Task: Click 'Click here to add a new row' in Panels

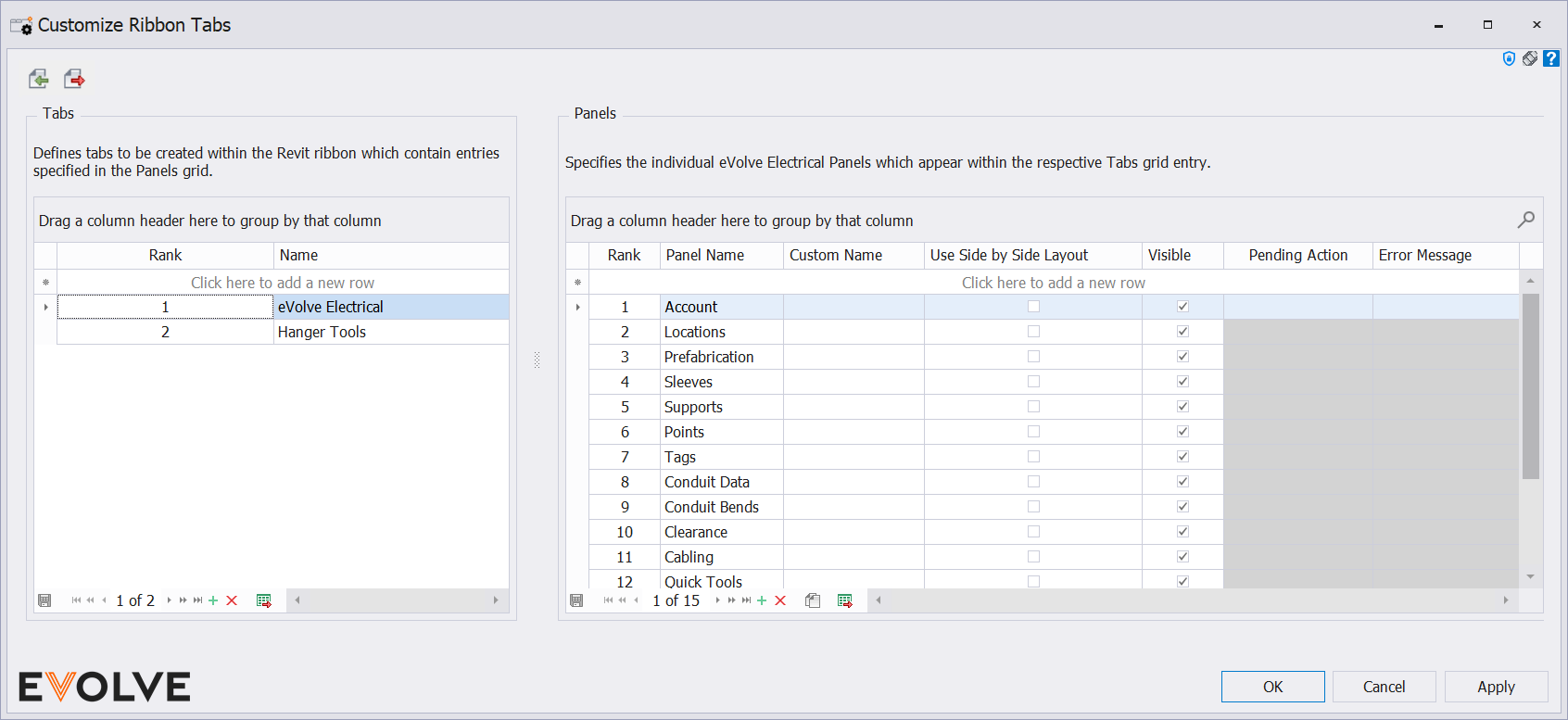Action: click(1054, 283)
